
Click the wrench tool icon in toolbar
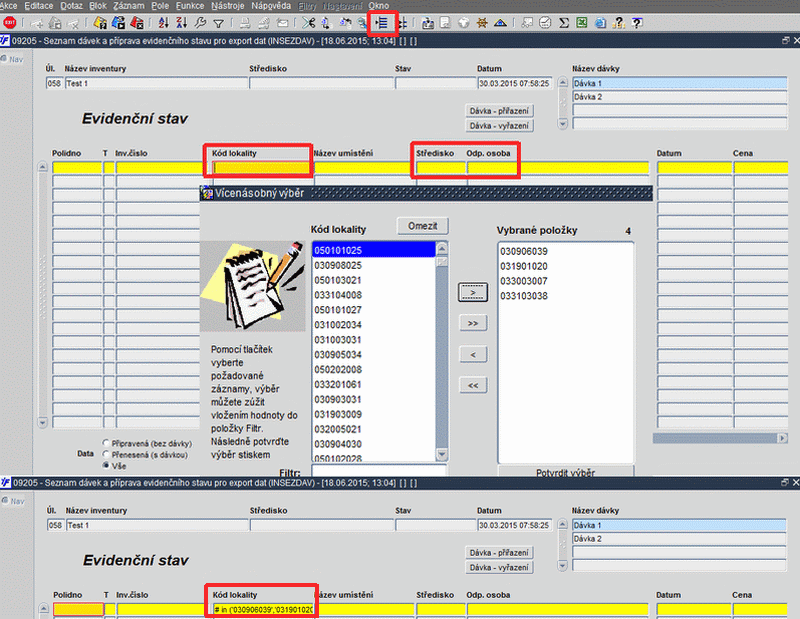click(x=200, y=23)
